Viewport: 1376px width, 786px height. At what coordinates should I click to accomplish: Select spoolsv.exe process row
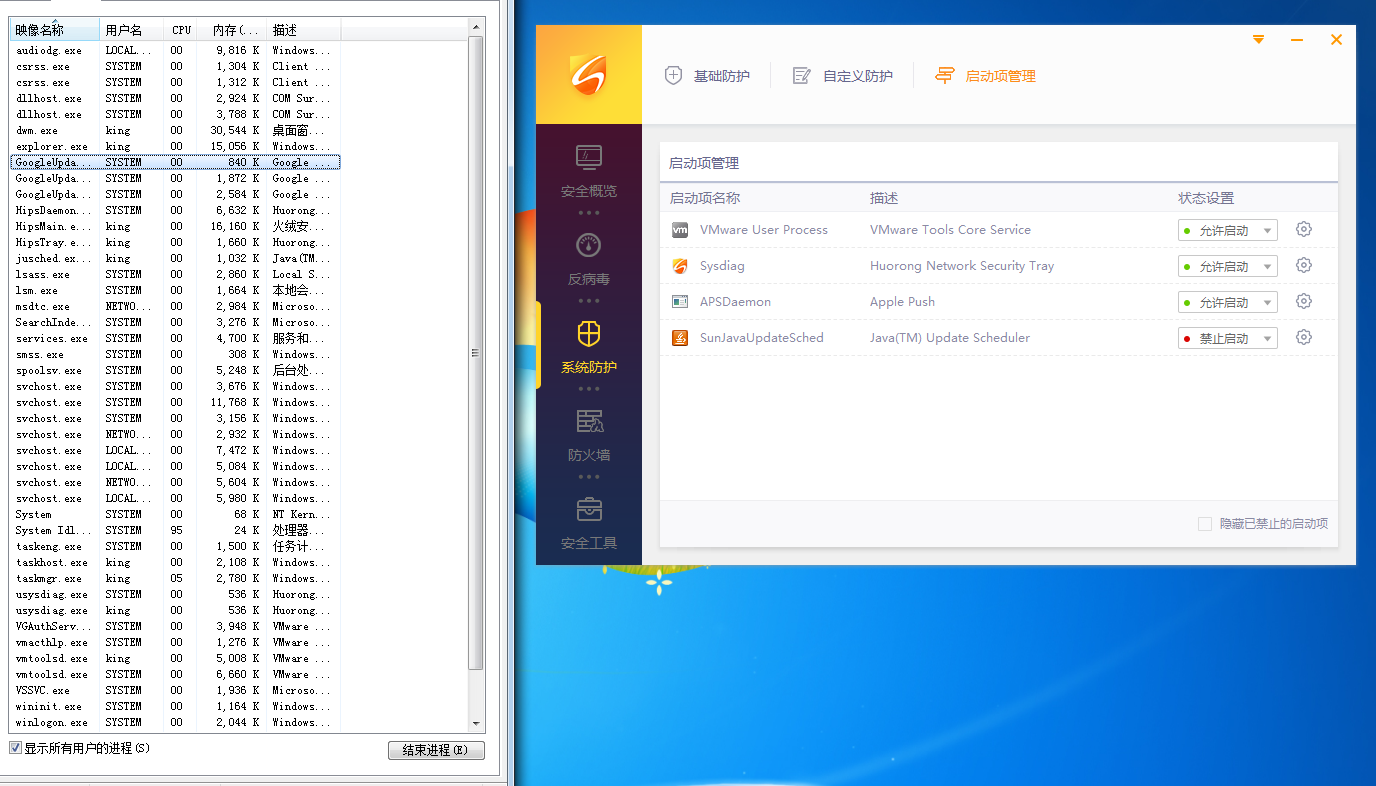click(175, 370)
